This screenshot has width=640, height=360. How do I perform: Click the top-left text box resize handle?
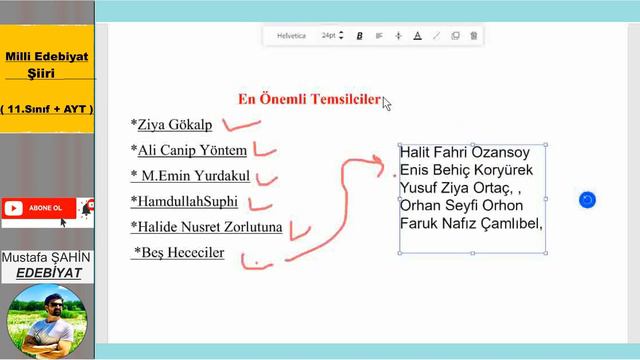click(400, 145)
